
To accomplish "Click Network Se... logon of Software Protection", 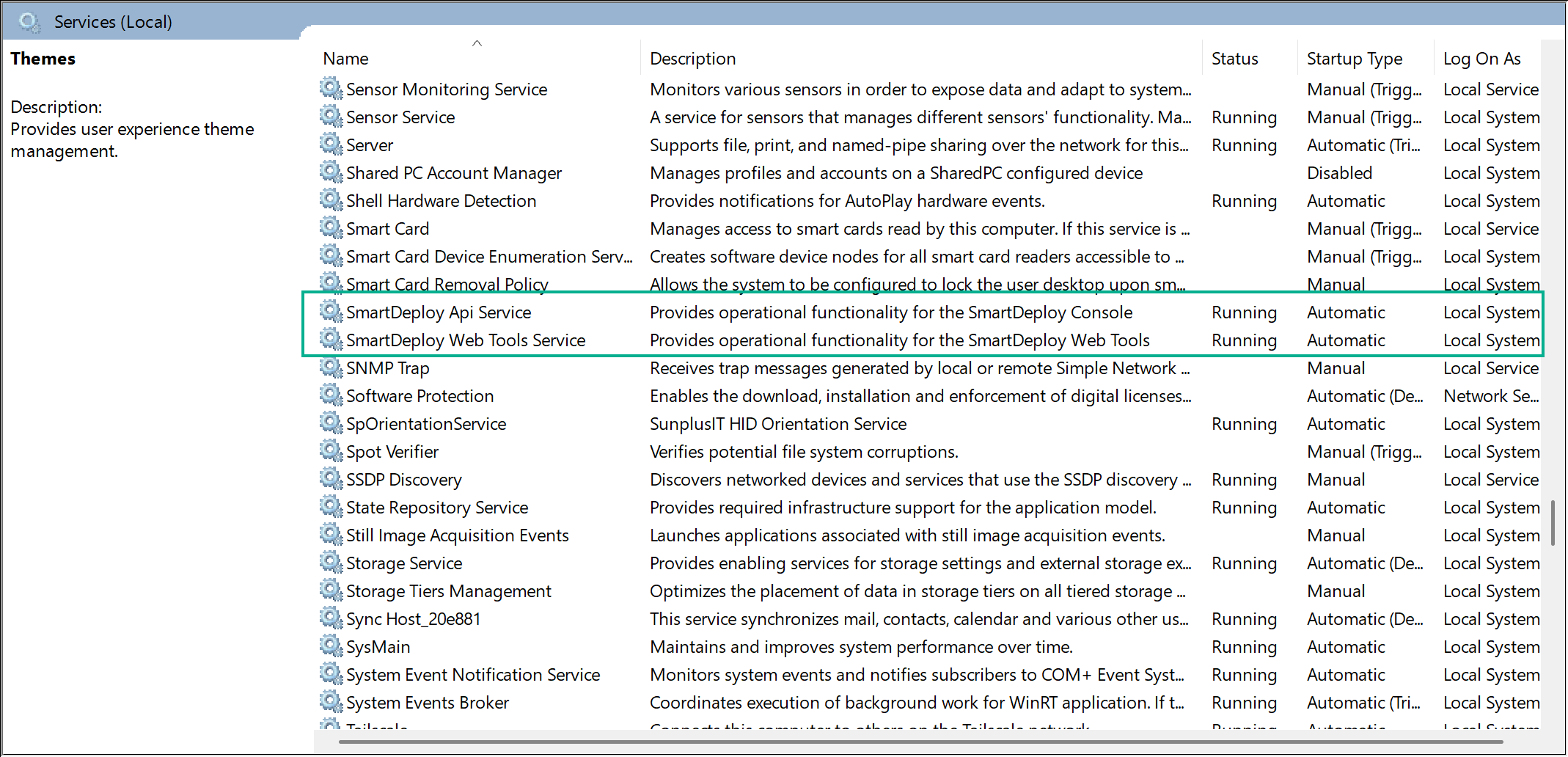I will [x=1491, y=396].
